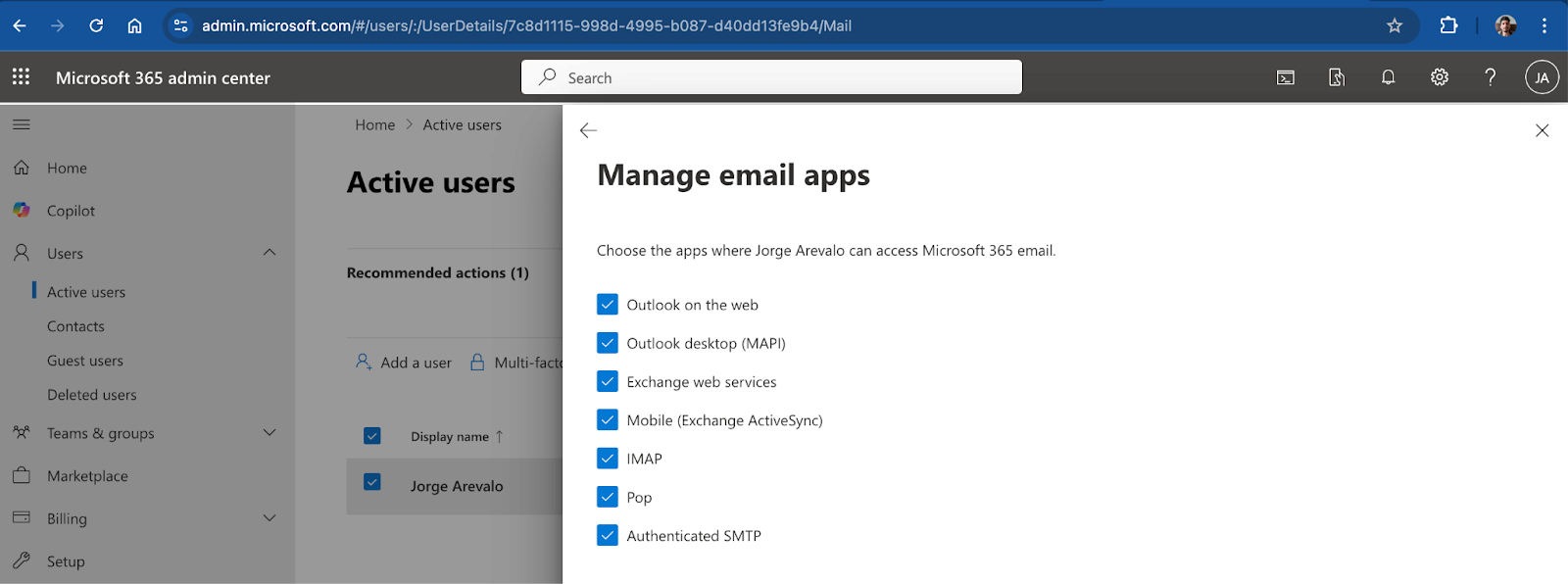Click Recommended actions (1)
Screen dimensions: 1568x584
(x=438, y=272)
